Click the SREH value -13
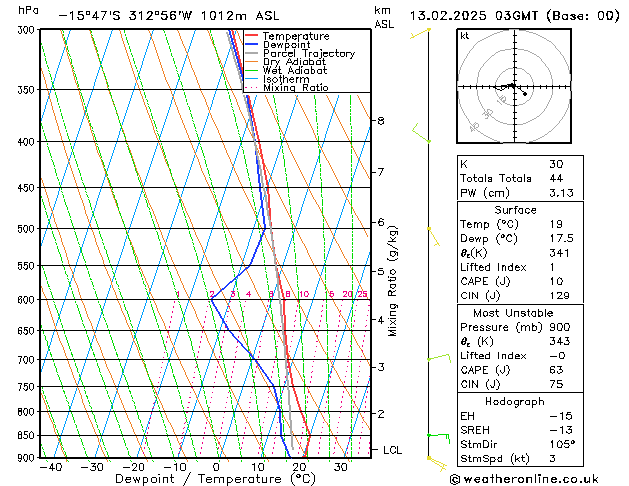Image resolution: width=629 pixels, height=486 pixels. [x=561, y=430]
